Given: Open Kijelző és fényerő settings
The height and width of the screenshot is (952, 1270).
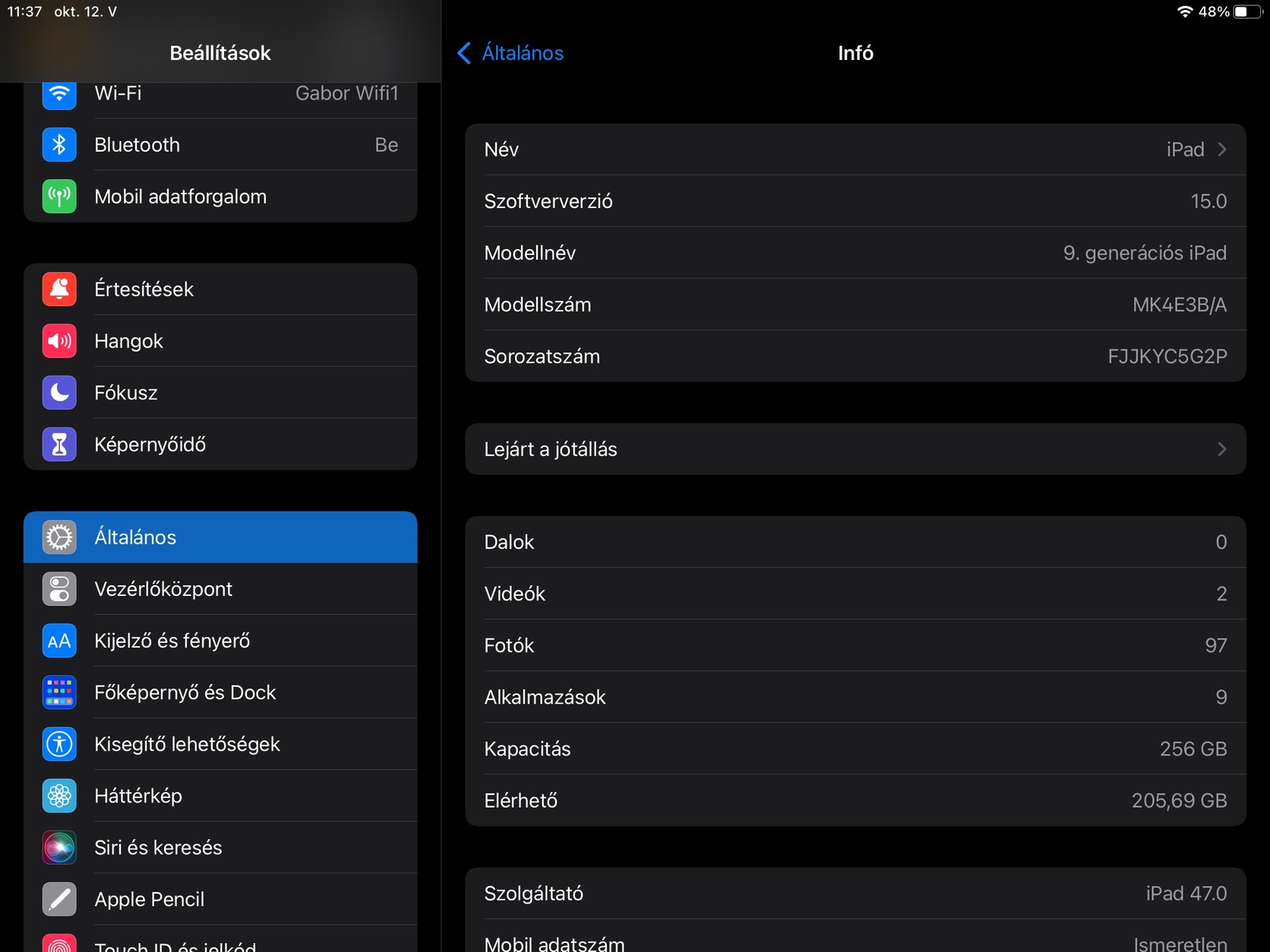Looking at the screenshot, I should (x=172, y=641).
